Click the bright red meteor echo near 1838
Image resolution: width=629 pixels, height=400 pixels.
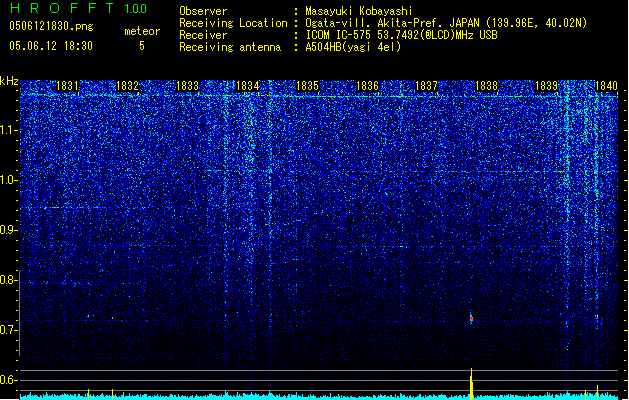pyautogui.click(x=471, y=319)
